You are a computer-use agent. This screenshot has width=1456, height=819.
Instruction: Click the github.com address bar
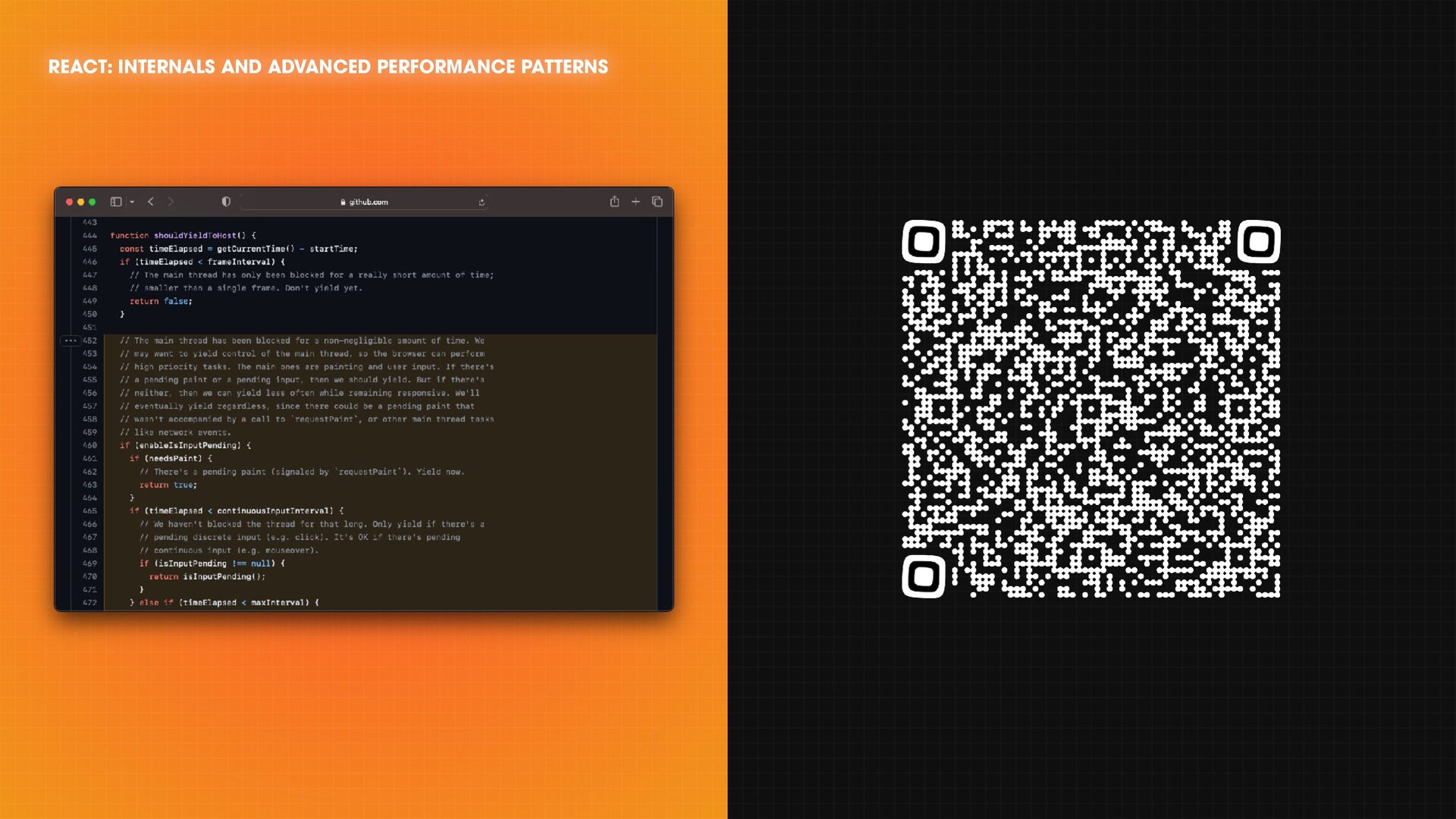click(x=364, y=202)
